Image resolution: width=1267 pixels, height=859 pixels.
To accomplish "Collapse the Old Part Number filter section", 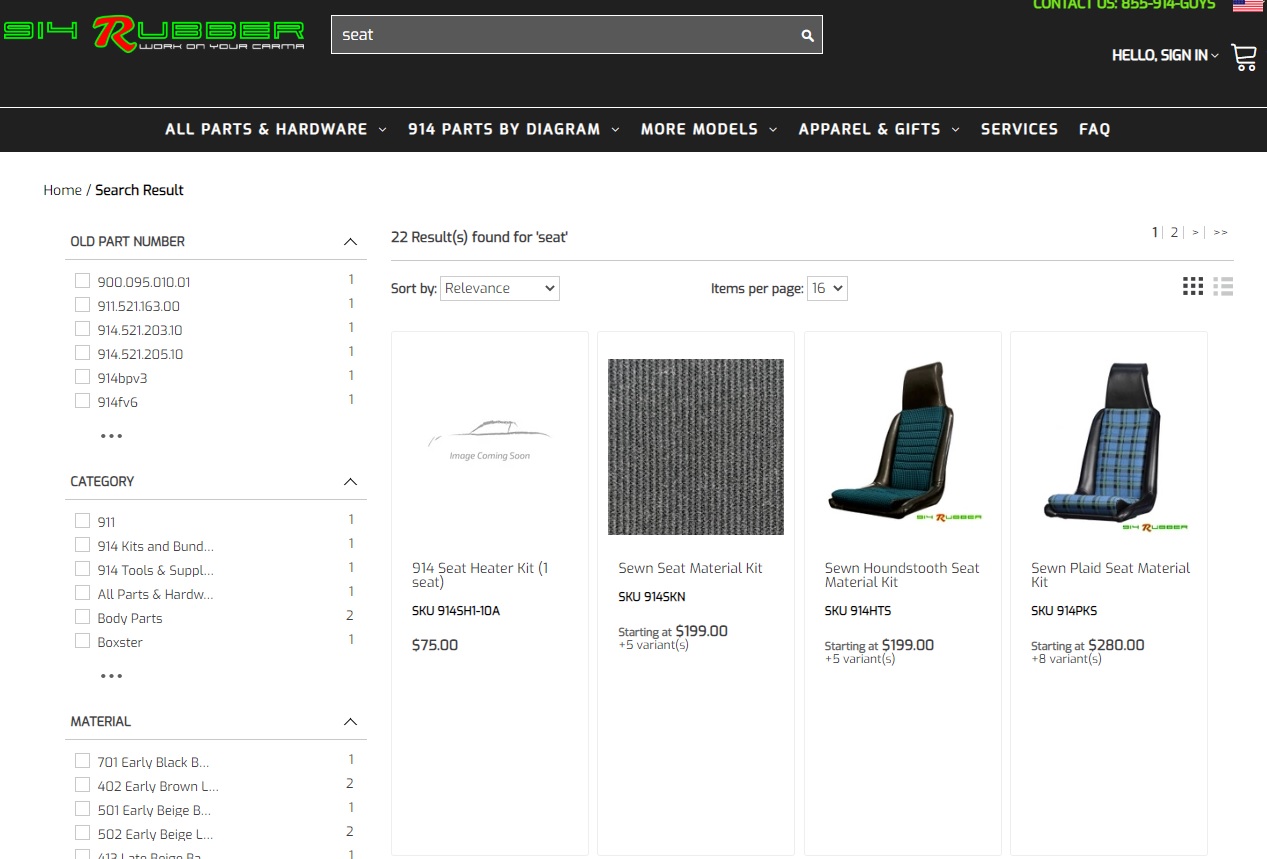I will 350,241.
